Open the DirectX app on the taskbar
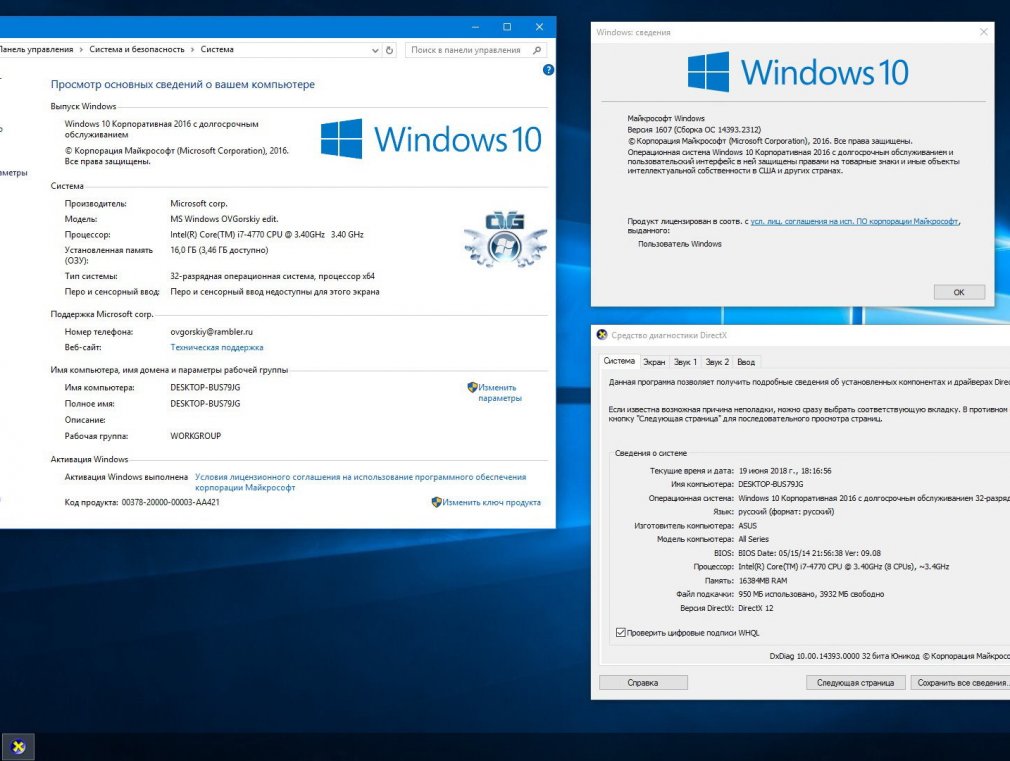1010x761 pixels. pos(18,746)
